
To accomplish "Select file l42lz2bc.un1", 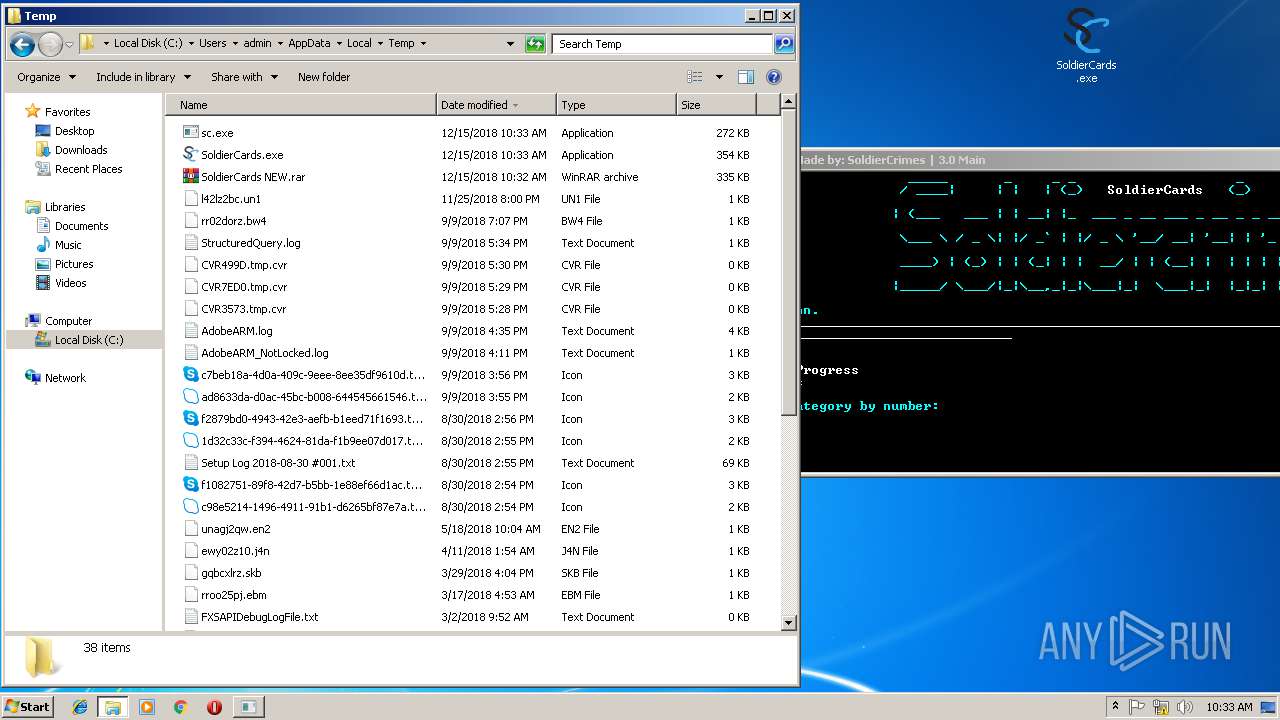I will coord(231,199).
